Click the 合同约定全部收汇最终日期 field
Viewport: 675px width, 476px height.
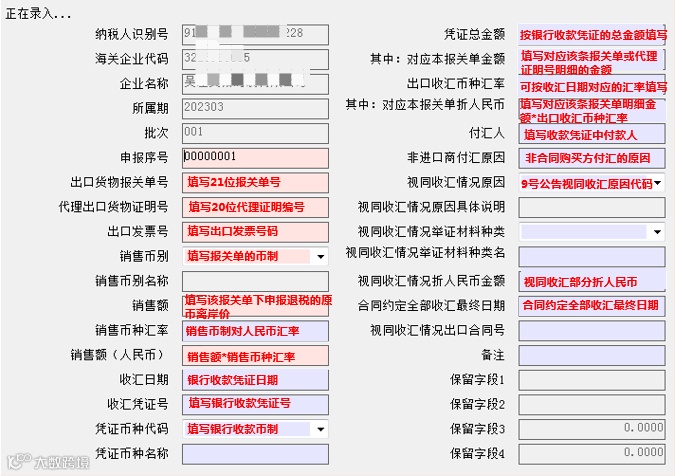[592, 306]
